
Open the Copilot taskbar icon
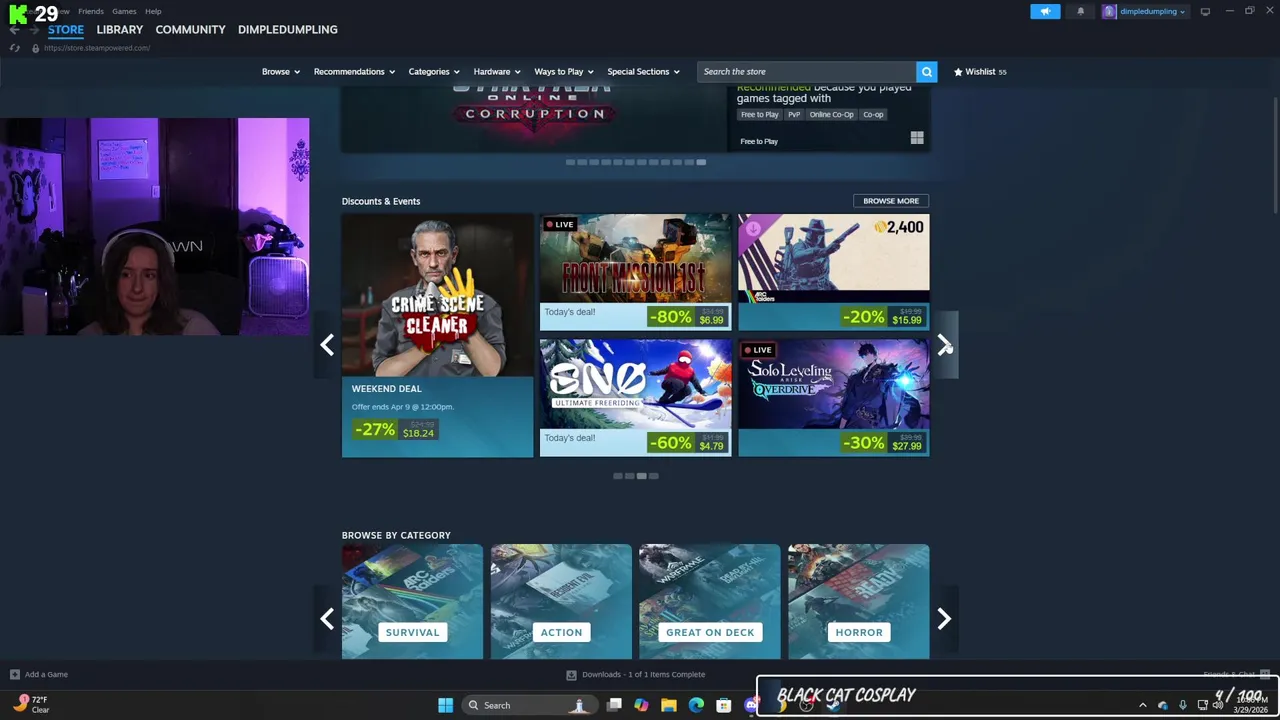pyautogui.click(x=641, y=705)
